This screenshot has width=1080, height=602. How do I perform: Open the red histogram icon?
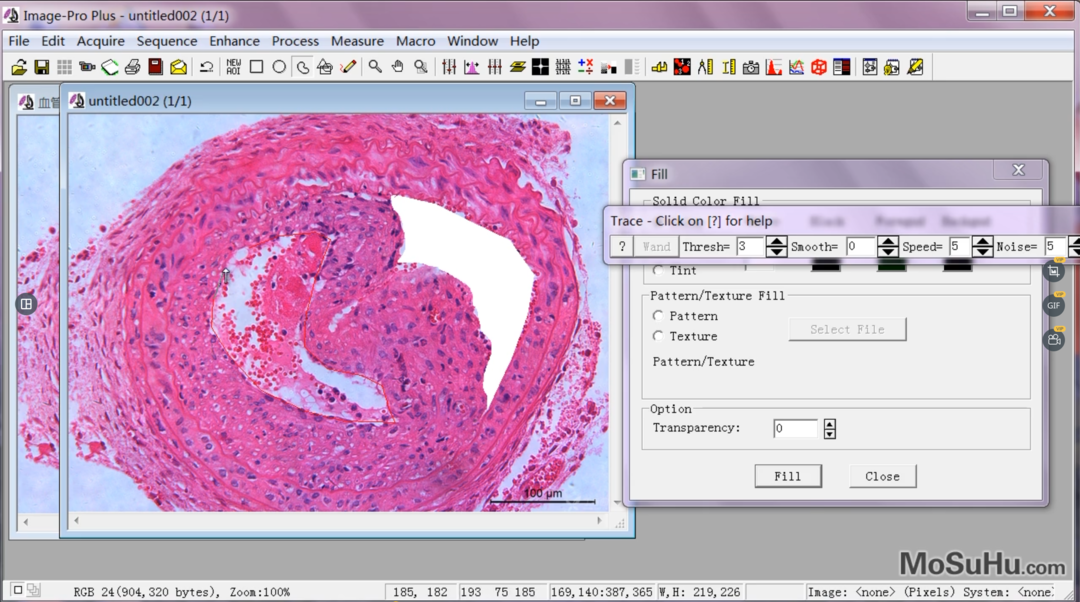pyautogui.click(x=773, y=67)
